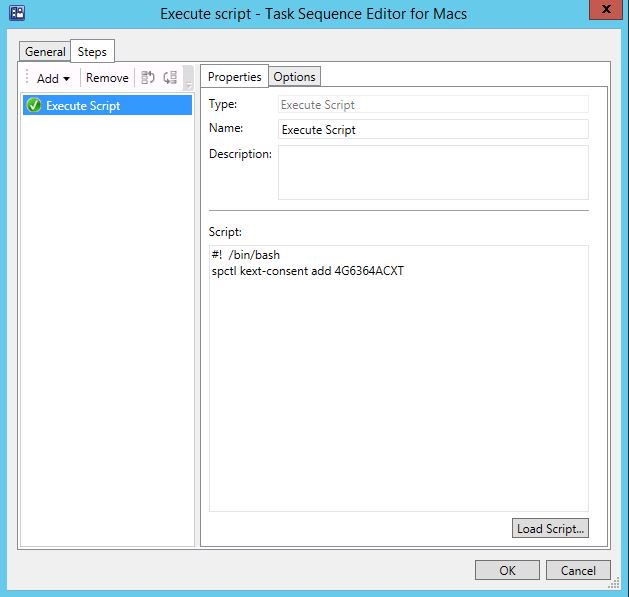Click the Name field containing Execute Script
The height and width of the screenshot is (597, 629).
click(x=432, y=129)
